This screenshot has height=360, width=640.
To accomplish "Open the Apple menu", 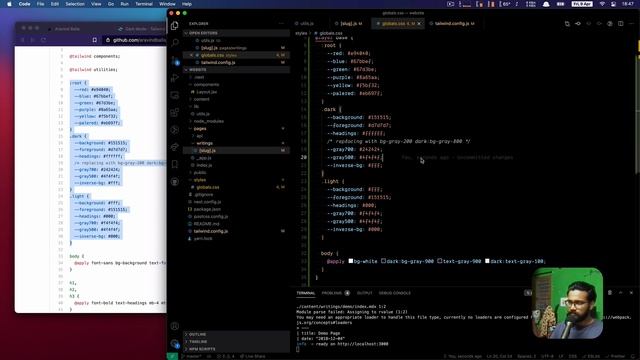I will (9, 4).
